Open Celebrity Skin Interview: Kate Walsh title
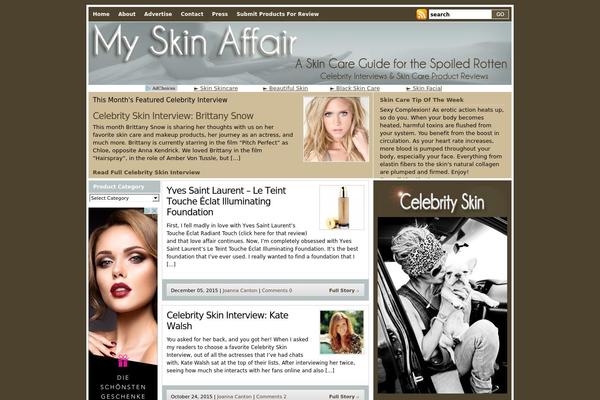The width and height of the screenshot is (600, 400). tap(227, 321)
